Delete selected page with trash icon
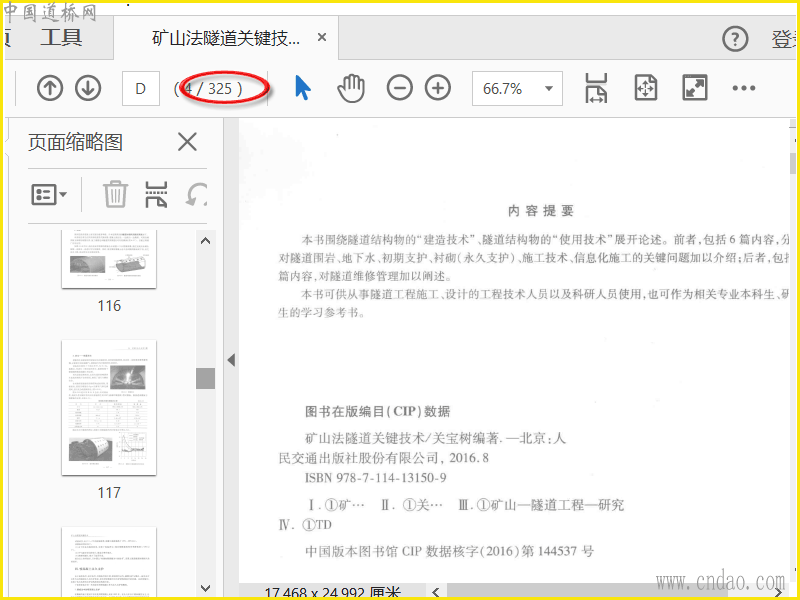 (115, 194)
